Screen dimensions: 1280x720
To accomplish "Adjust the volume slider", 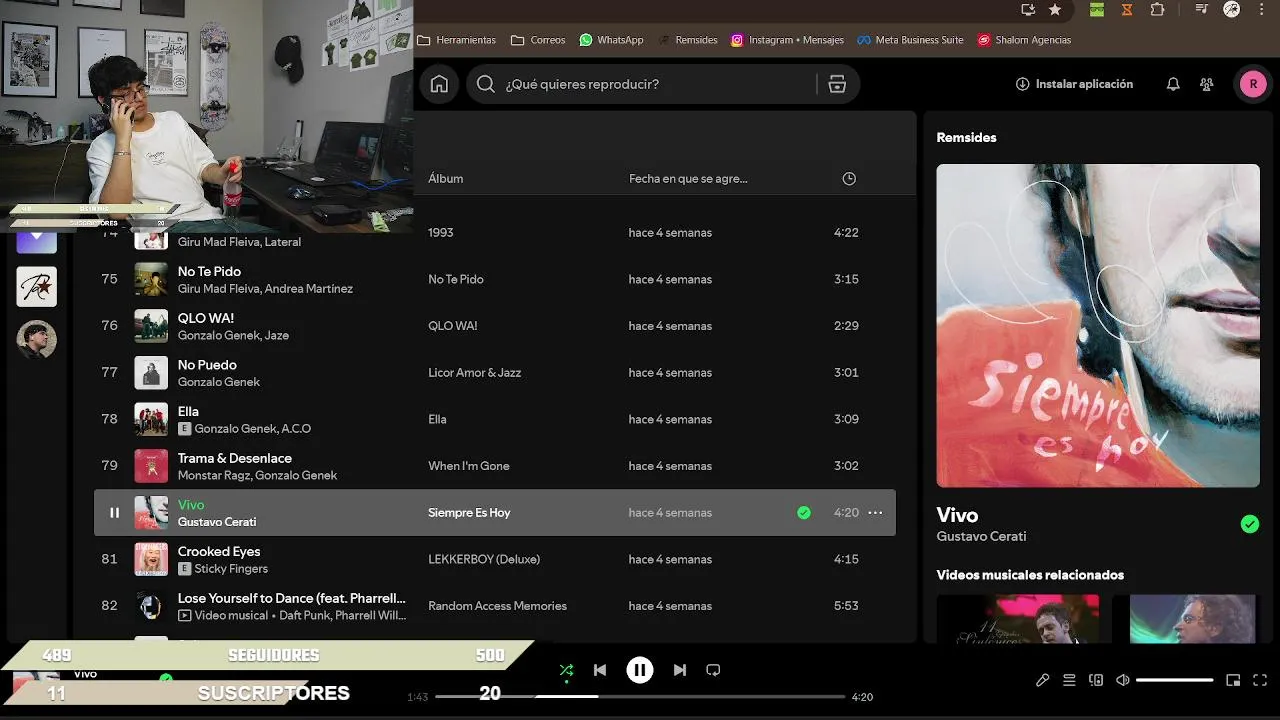I will [x=1175, y=680].
